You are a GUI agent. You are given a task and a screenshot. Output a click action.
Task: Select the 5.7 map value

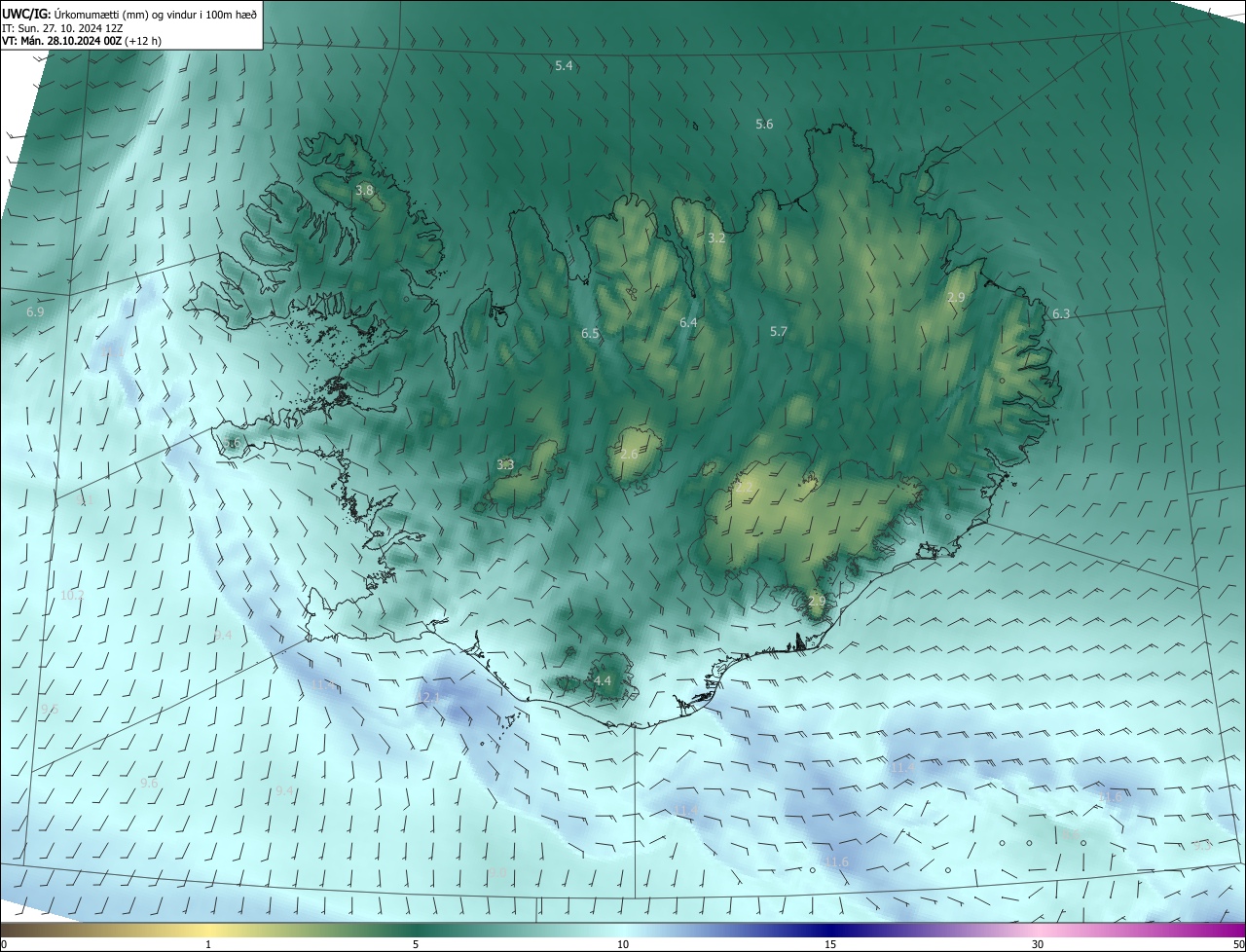click(x=778, y=331)
